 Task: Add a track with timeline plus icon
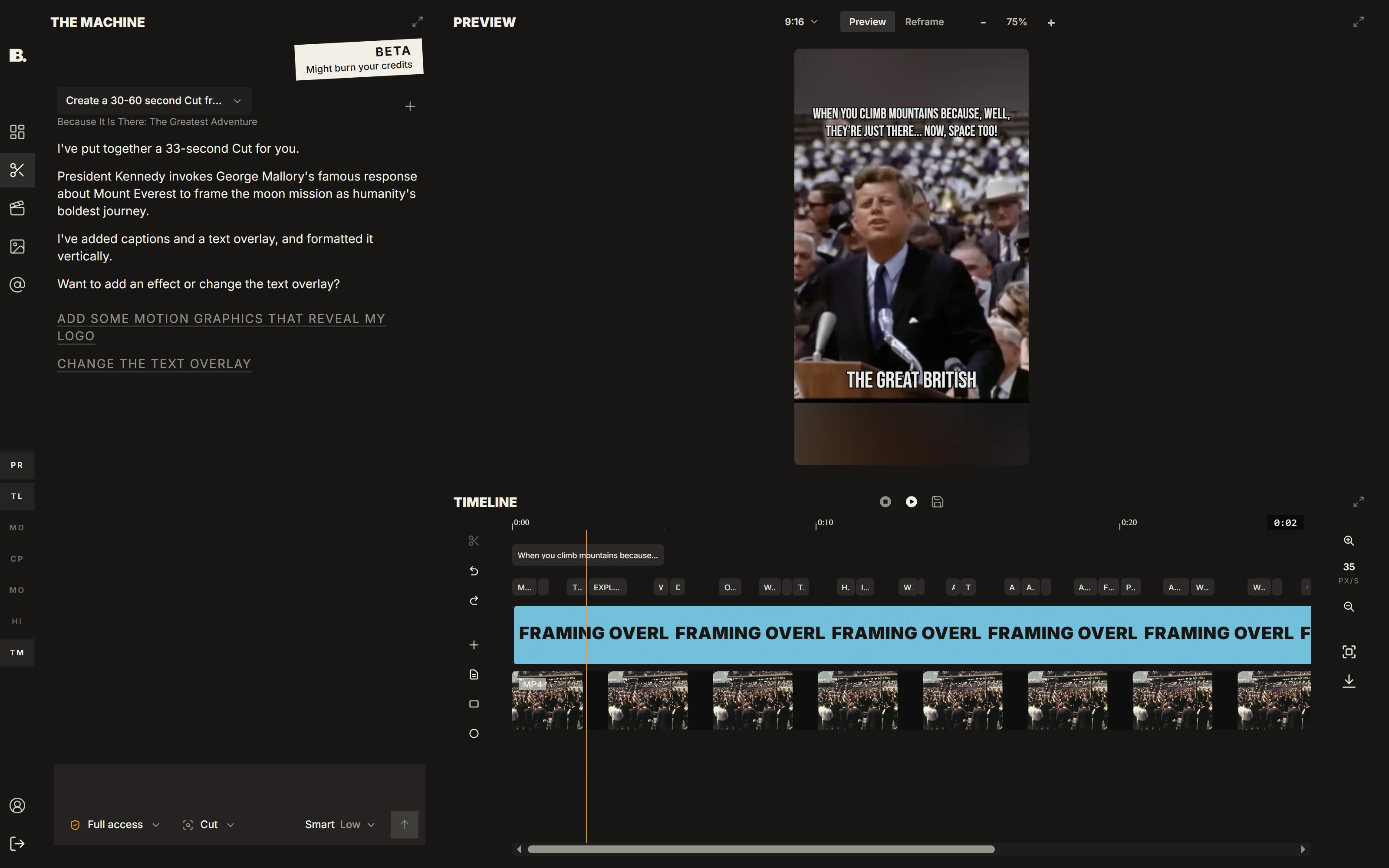pos(474,644)
